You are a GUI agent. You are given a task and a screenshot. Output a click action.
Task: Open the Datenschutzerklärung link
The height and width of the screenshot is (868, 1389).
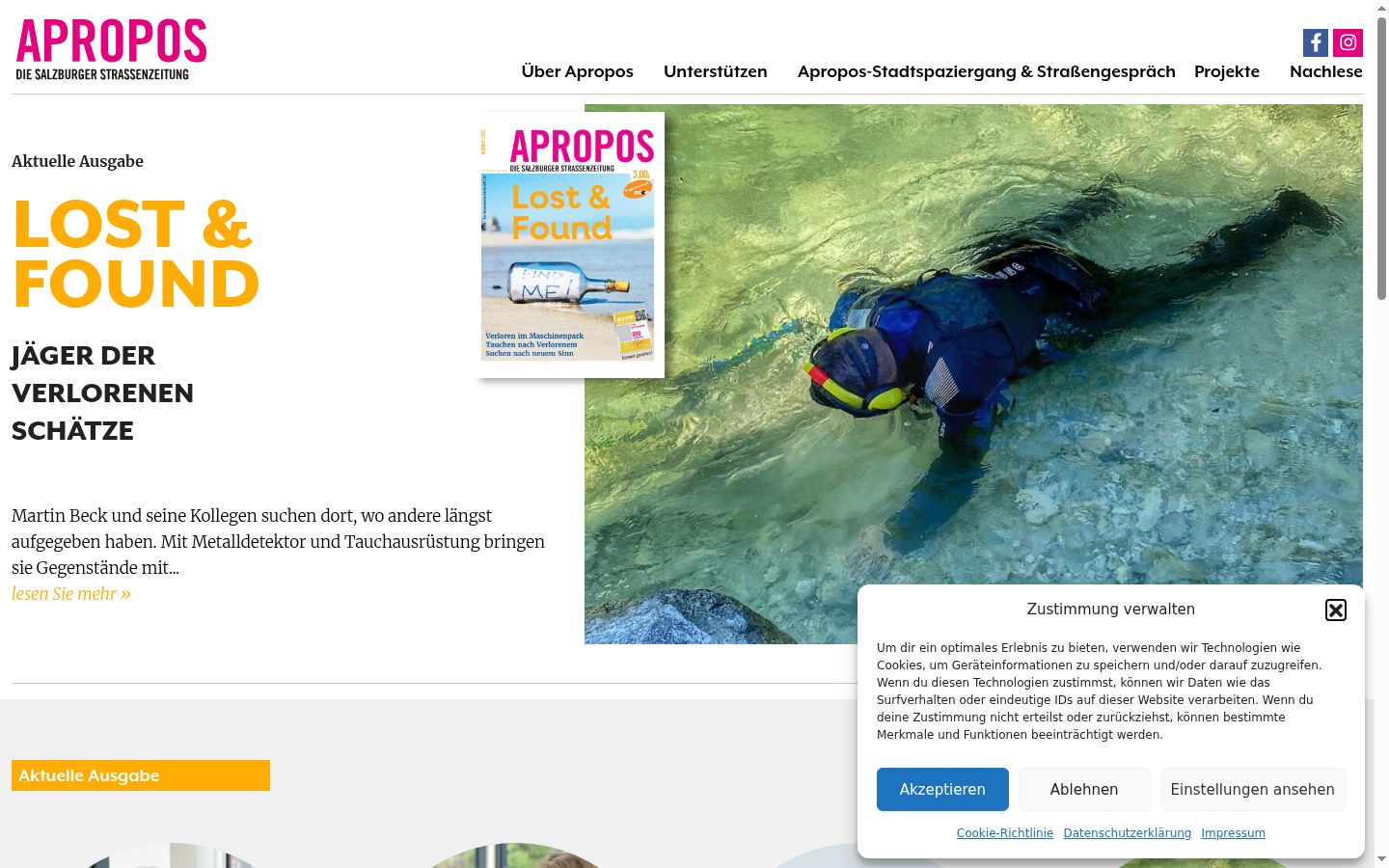[x=1128, y=833]
